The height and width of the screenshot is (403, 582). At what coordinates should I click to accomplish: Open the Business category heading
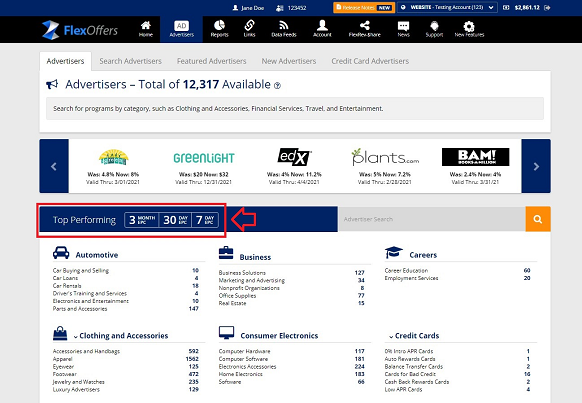(x=255, y=257)
